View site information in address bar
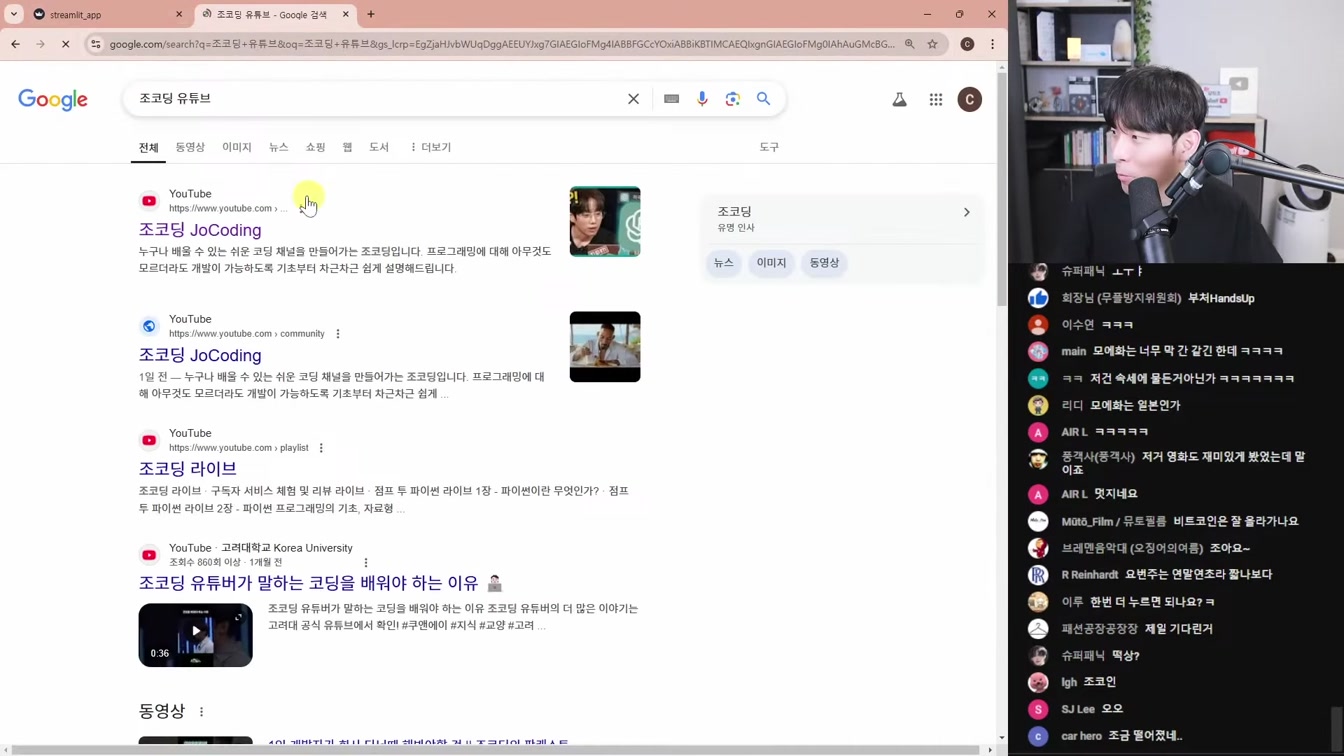This screenshot has width=1344, height=756. pyautogui.click(x=95, y=44)
